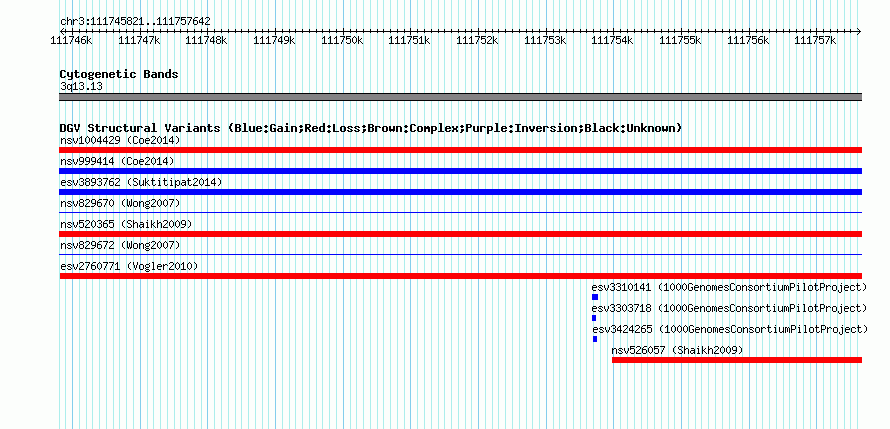Viewport: 890px width, 429px height.
Task: Open variant label nsv829672 (Wong2007)
Action: (120, 245)
